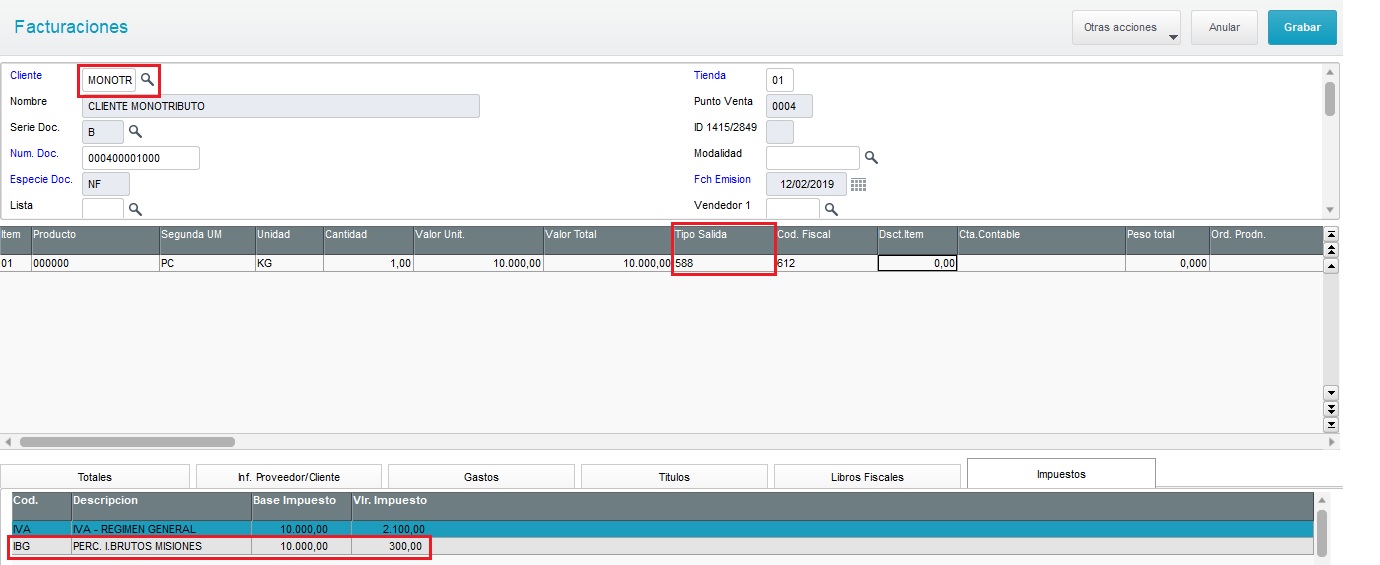The height and width of the screenshot is (565, 1380).
Task: Click the Dsct.Item cell 0,00
Action: pyautogui.click(x=917, y=263)
